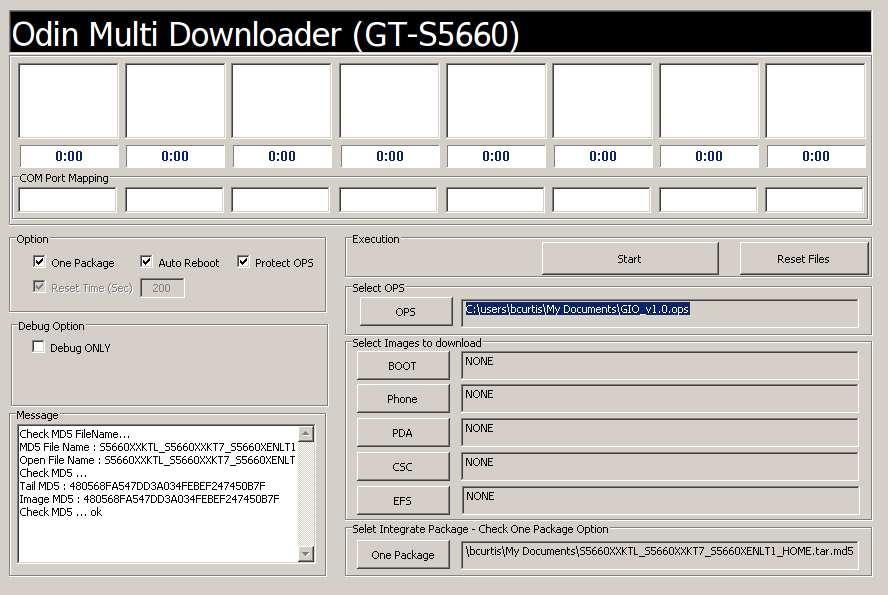Click the CSC image button
Screen dimensions: 888x595
pyautogui.click(x=402, y=467)
